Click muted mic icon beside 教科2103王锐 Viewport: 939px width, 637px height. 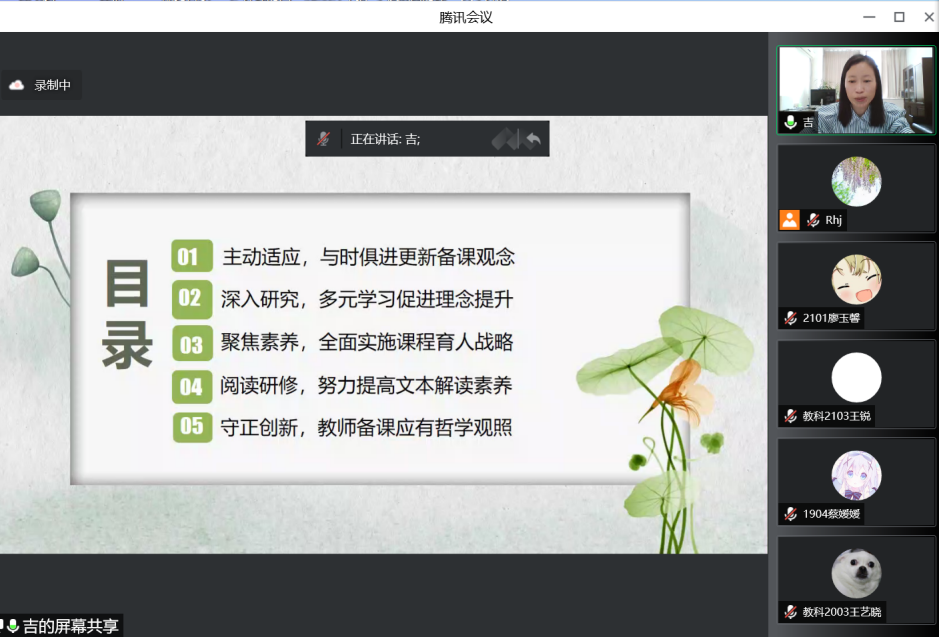tap(791, 416)
